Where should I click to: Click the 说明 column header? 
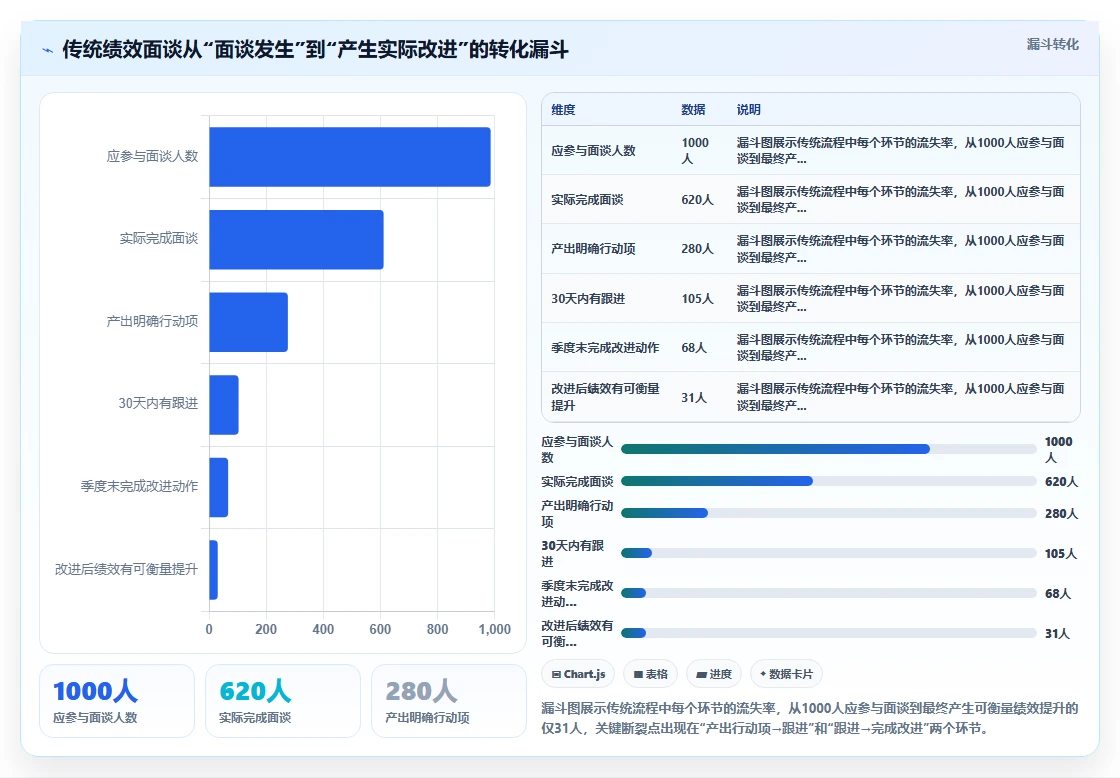pos(749,109)
